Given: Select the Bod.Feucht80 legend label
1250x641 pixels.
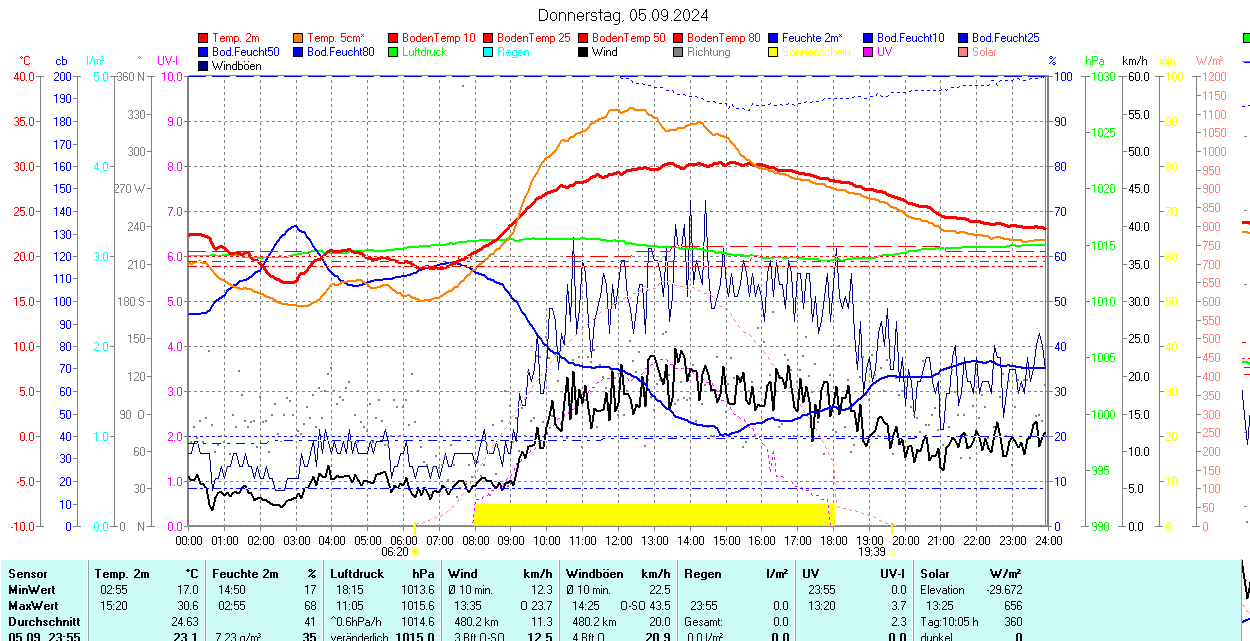Looking at the screenshot, I should [x=340, y=52].
